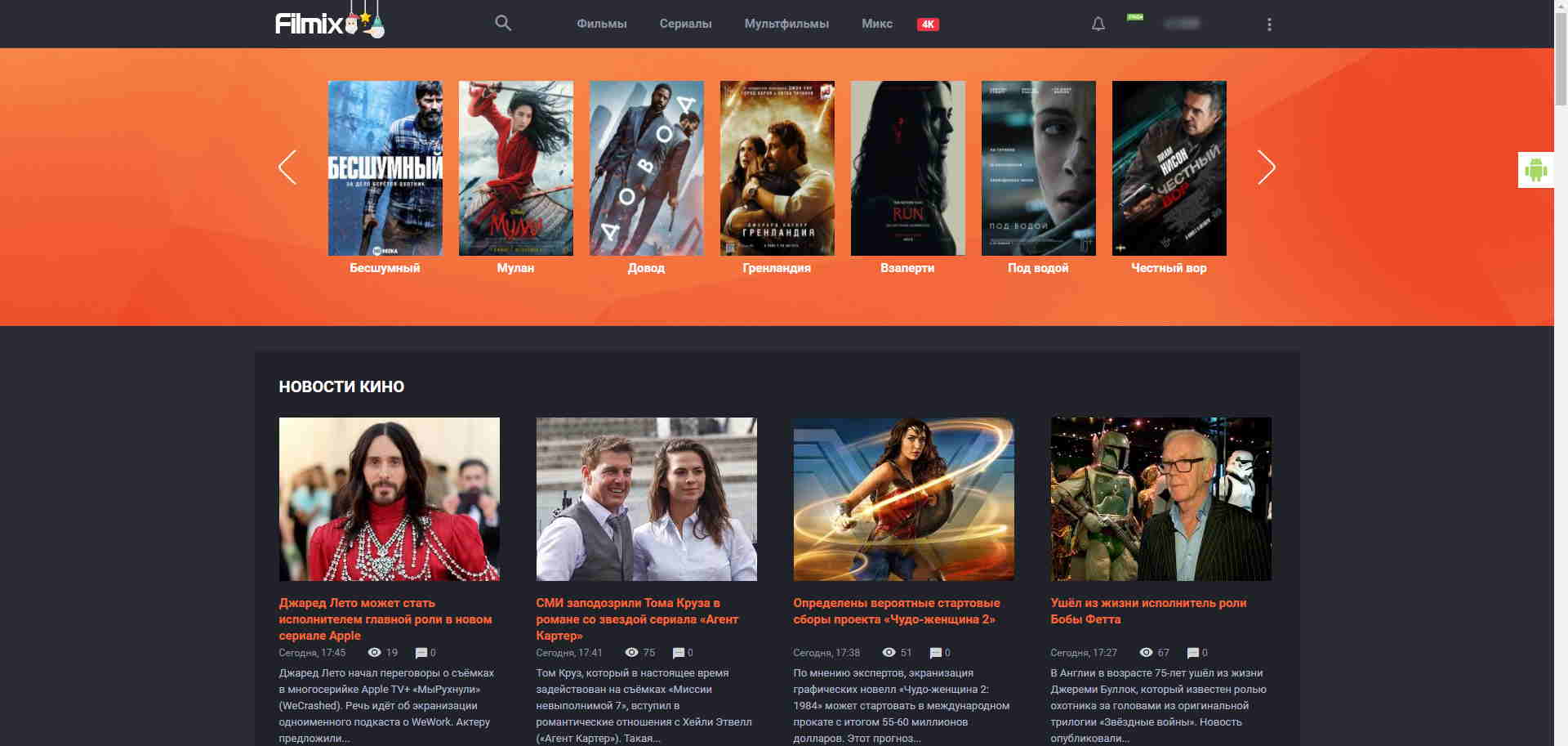Click the views eye icon under Джаред Лето article
Image resolution: width=1568 pixels, height=746 pixels.
point(375,653)
